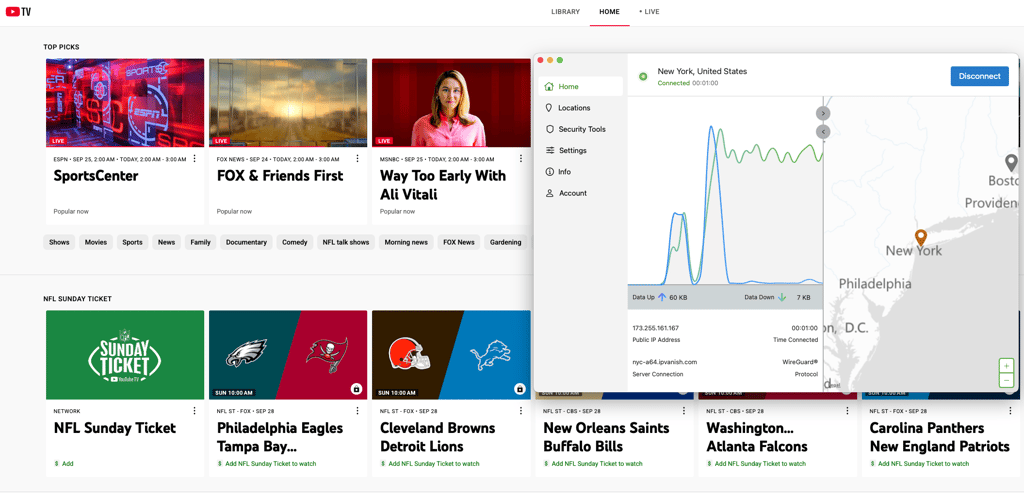Screen dimensions: 1024x493
Task: Open Info in IPVanish sidebar
Action: [580, 172]
